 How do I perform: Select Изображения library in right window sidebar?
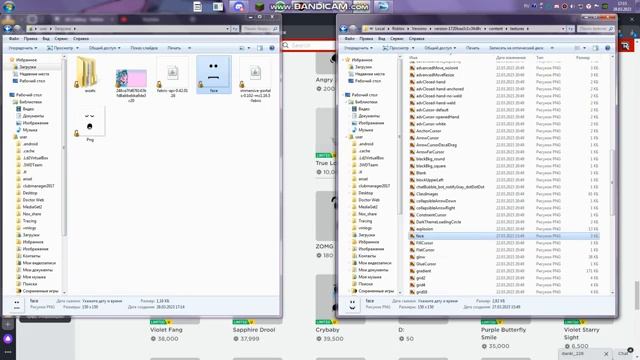pyautogui.click(x=371, y=123)
